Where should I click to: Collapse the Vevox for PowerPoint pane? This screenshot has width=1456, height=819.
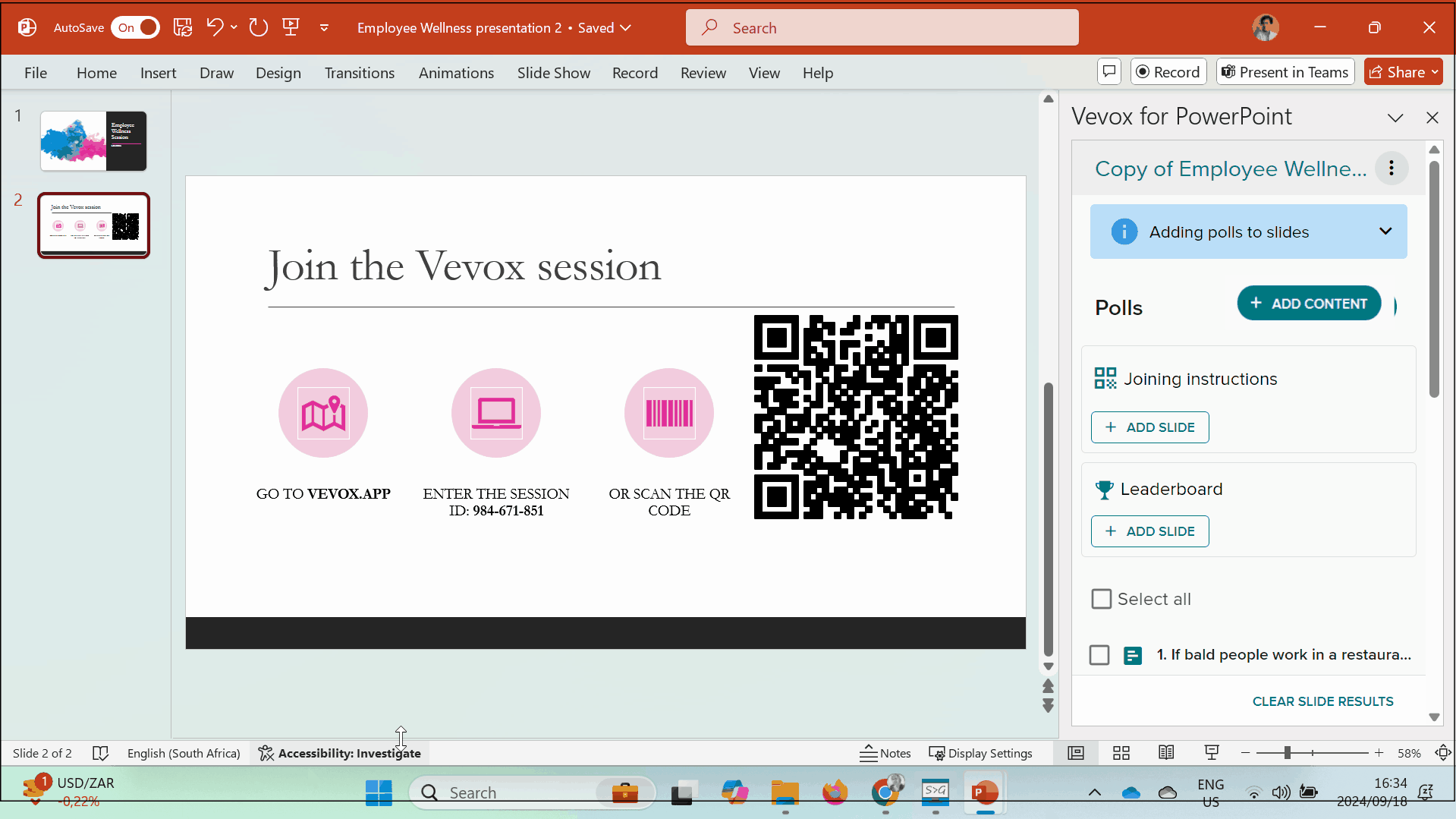click(1396, 118)
